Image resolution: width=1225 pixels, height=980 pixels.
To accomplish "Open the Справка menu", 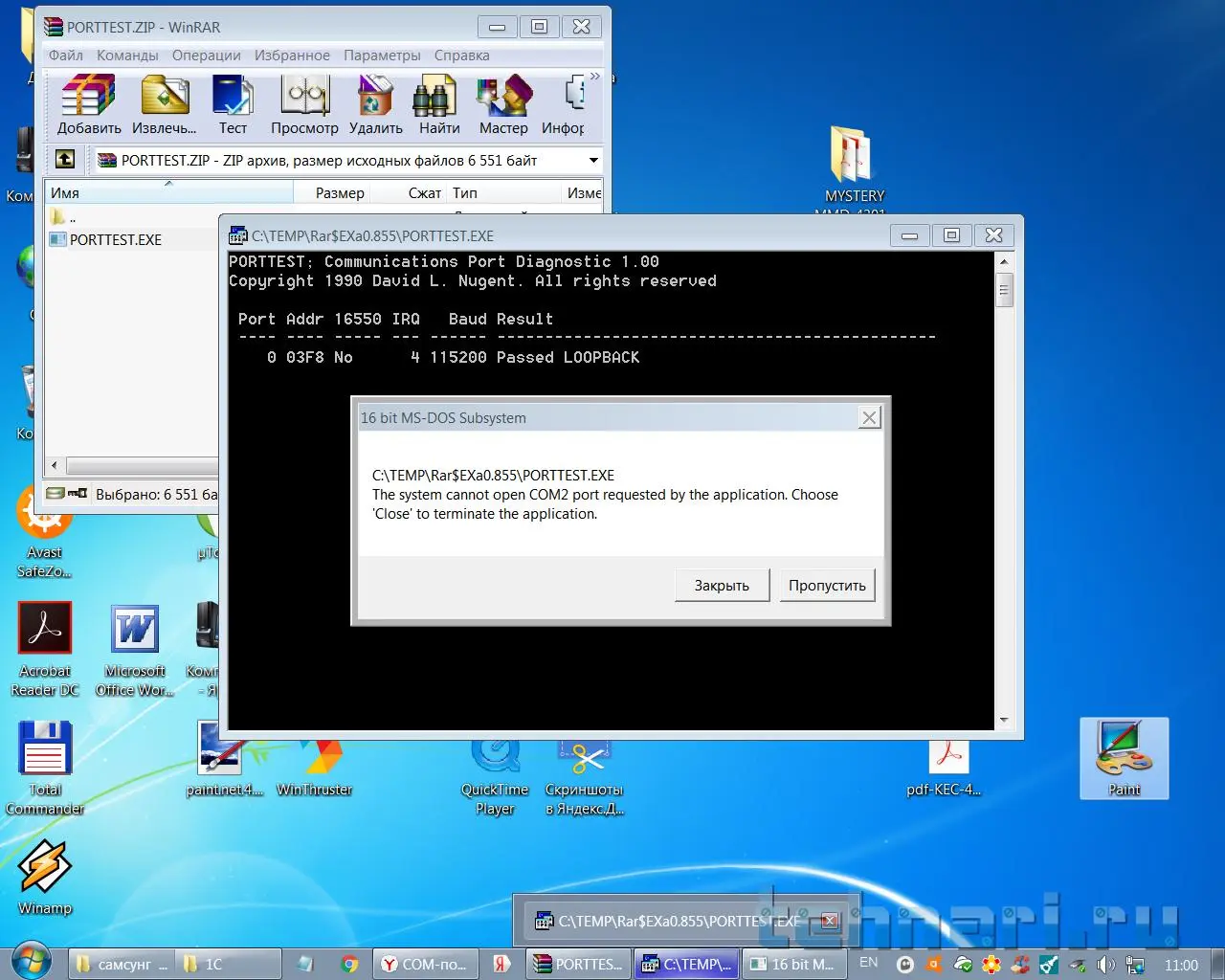I will click(x=462, y=56).
